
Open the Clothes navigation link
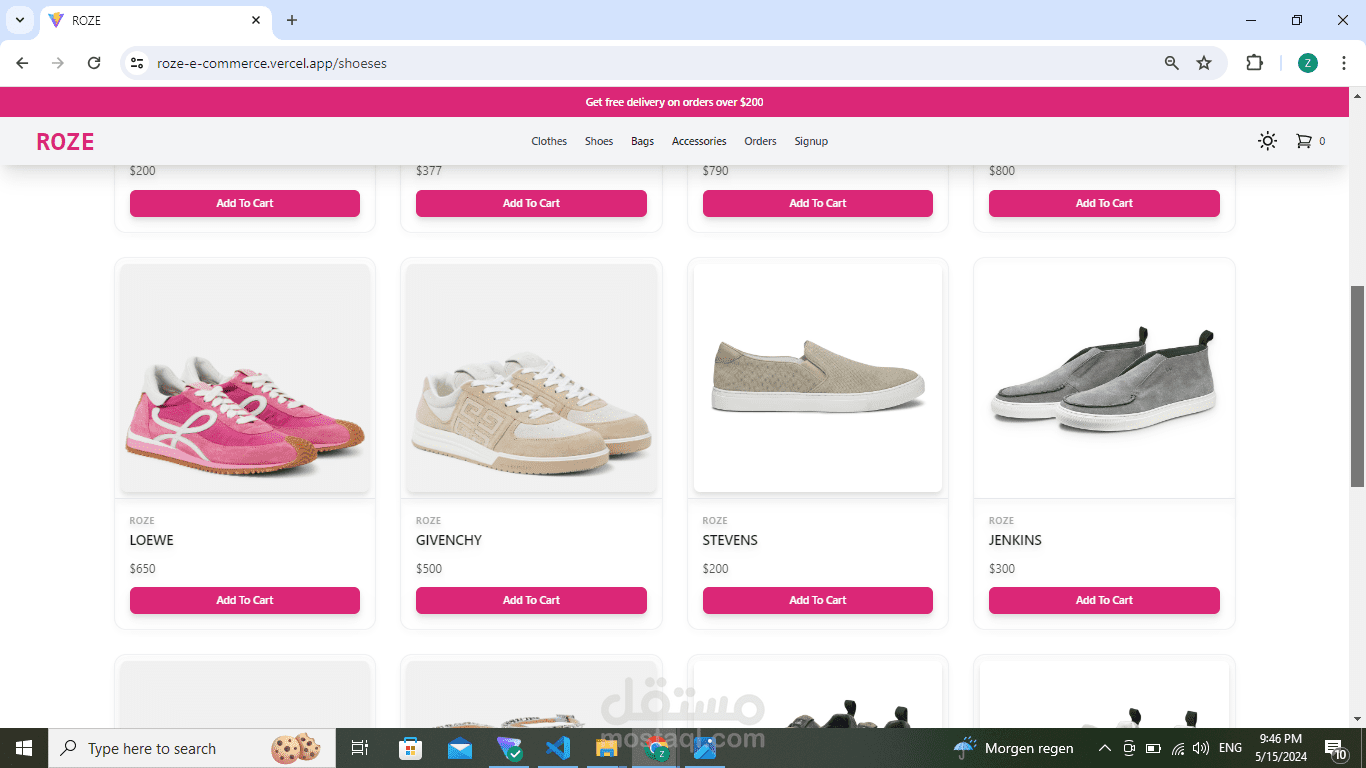(549, 141)
